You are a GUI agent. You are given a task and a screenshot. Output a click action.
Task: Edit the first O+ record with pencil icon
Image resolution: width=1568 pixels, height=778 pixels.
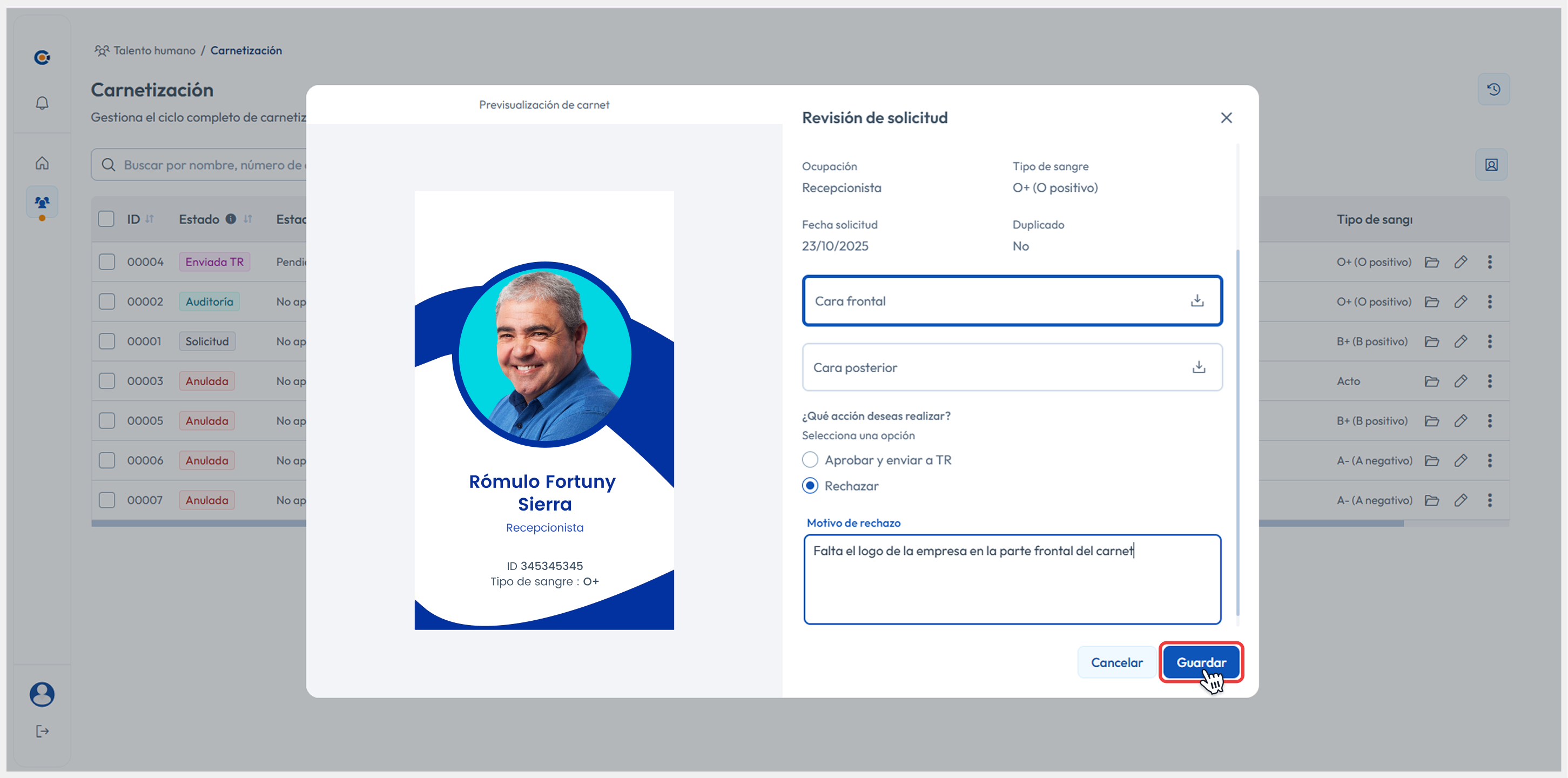(1462, 262)
